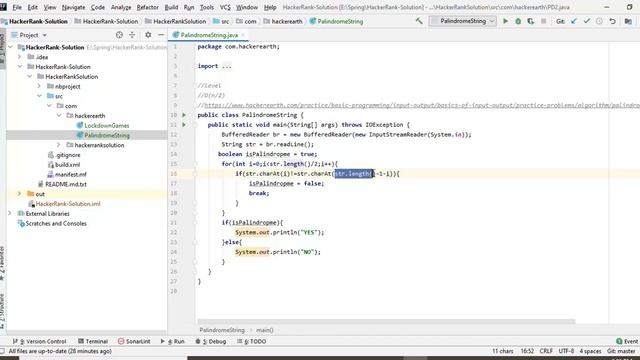Image resolution: width=640 pixels, height=360 pixels.
Task: Open the TODO tool window
Action: [x=251, y=341]
